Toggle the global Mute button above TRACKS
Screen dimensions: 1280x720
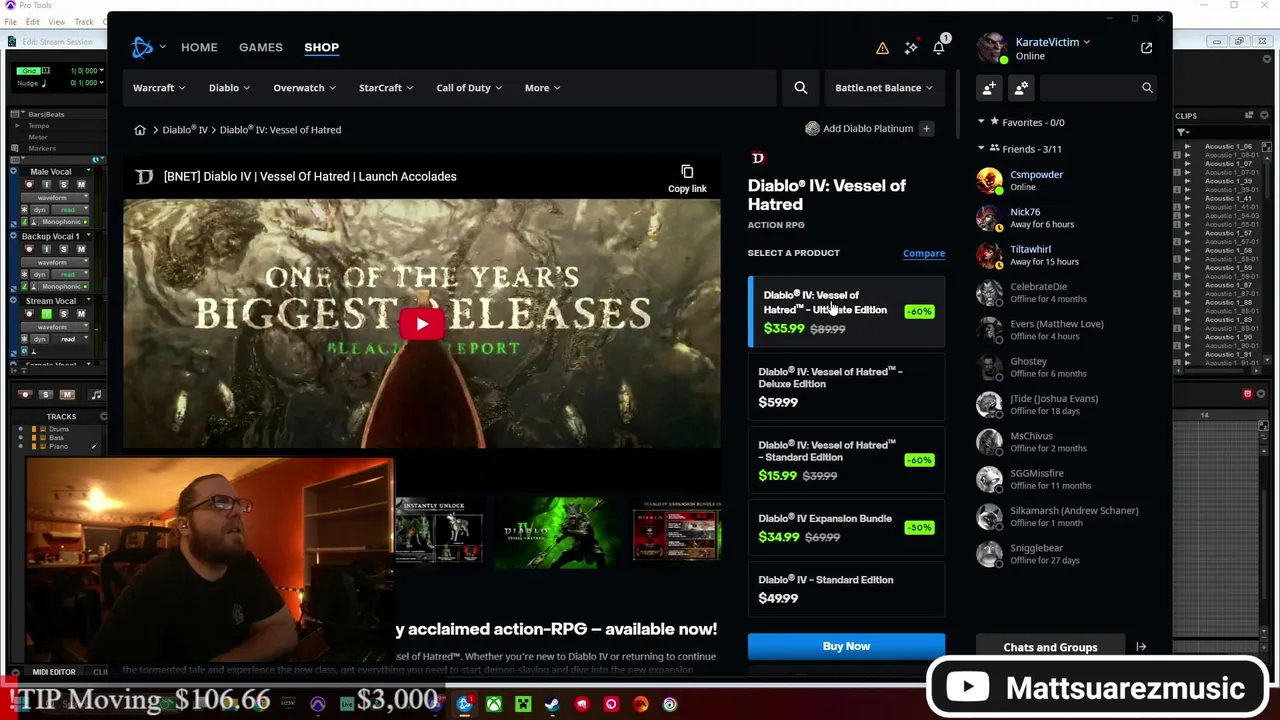point(67,395)
